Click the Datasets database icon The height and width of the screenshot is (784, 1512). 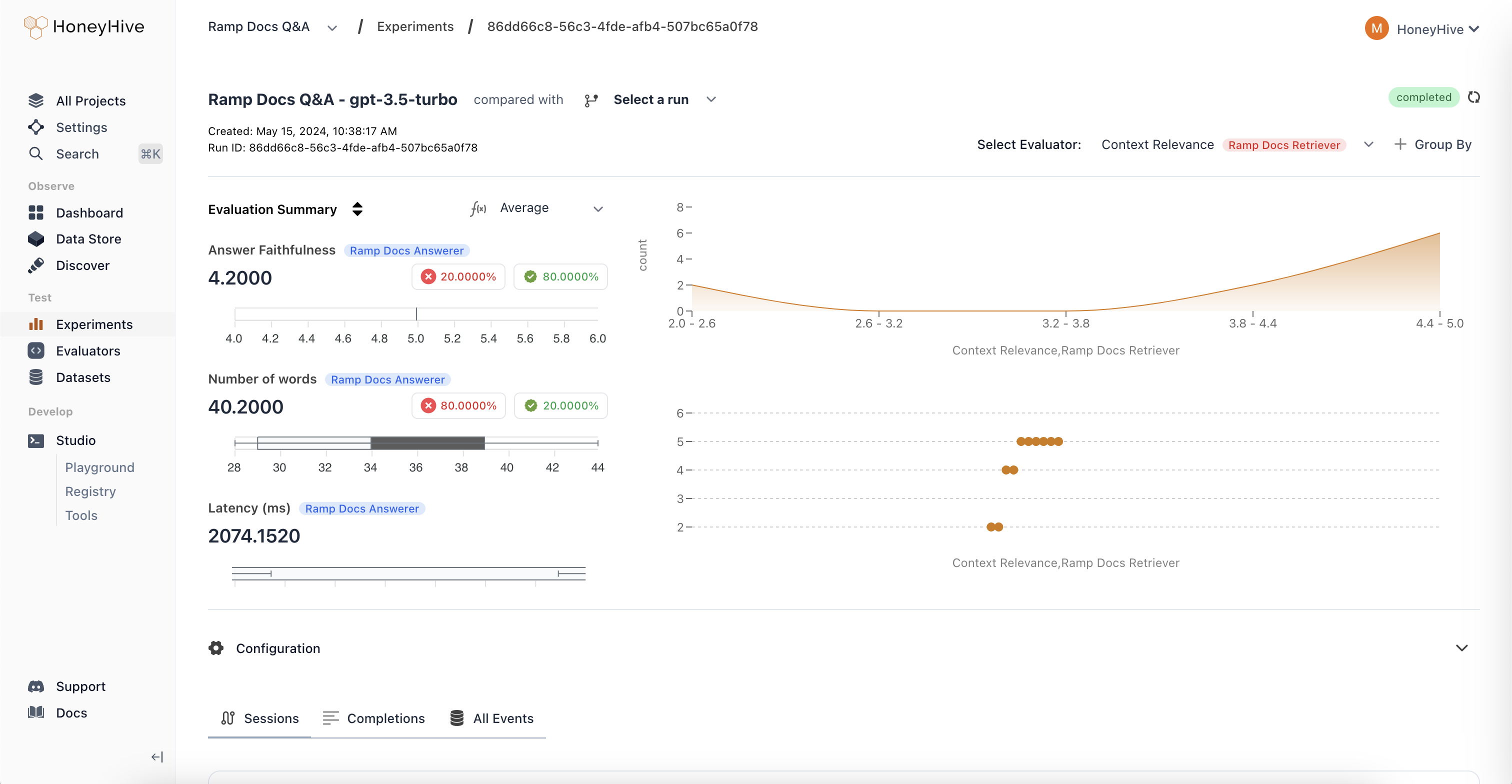[x=36, y=376]
